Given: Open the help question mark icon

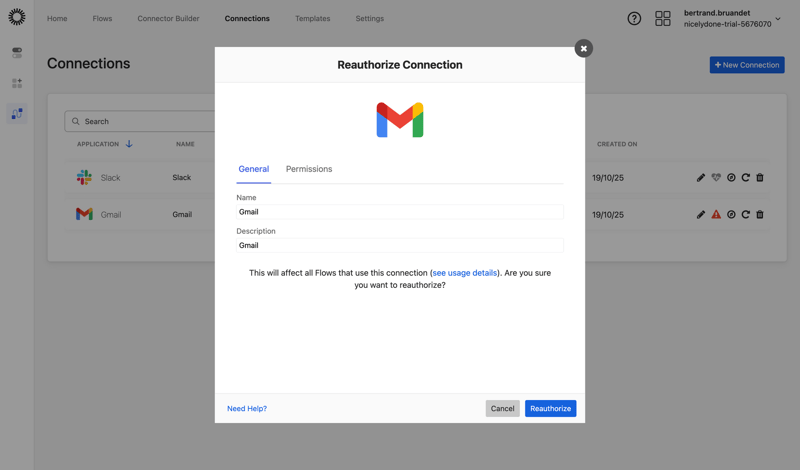Looking at the screenshot, I should 634,18.
